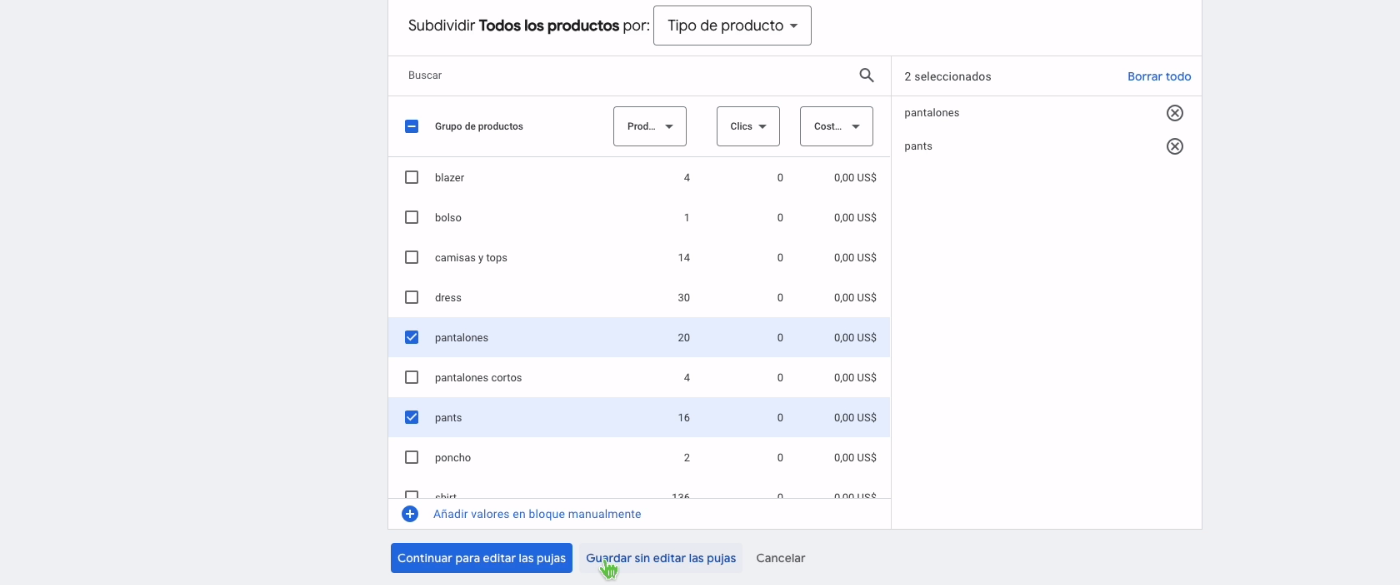The width and height of the screenshot is (1400, 585).
Task: Remove pants from selected list
Action: (1175, 146)
